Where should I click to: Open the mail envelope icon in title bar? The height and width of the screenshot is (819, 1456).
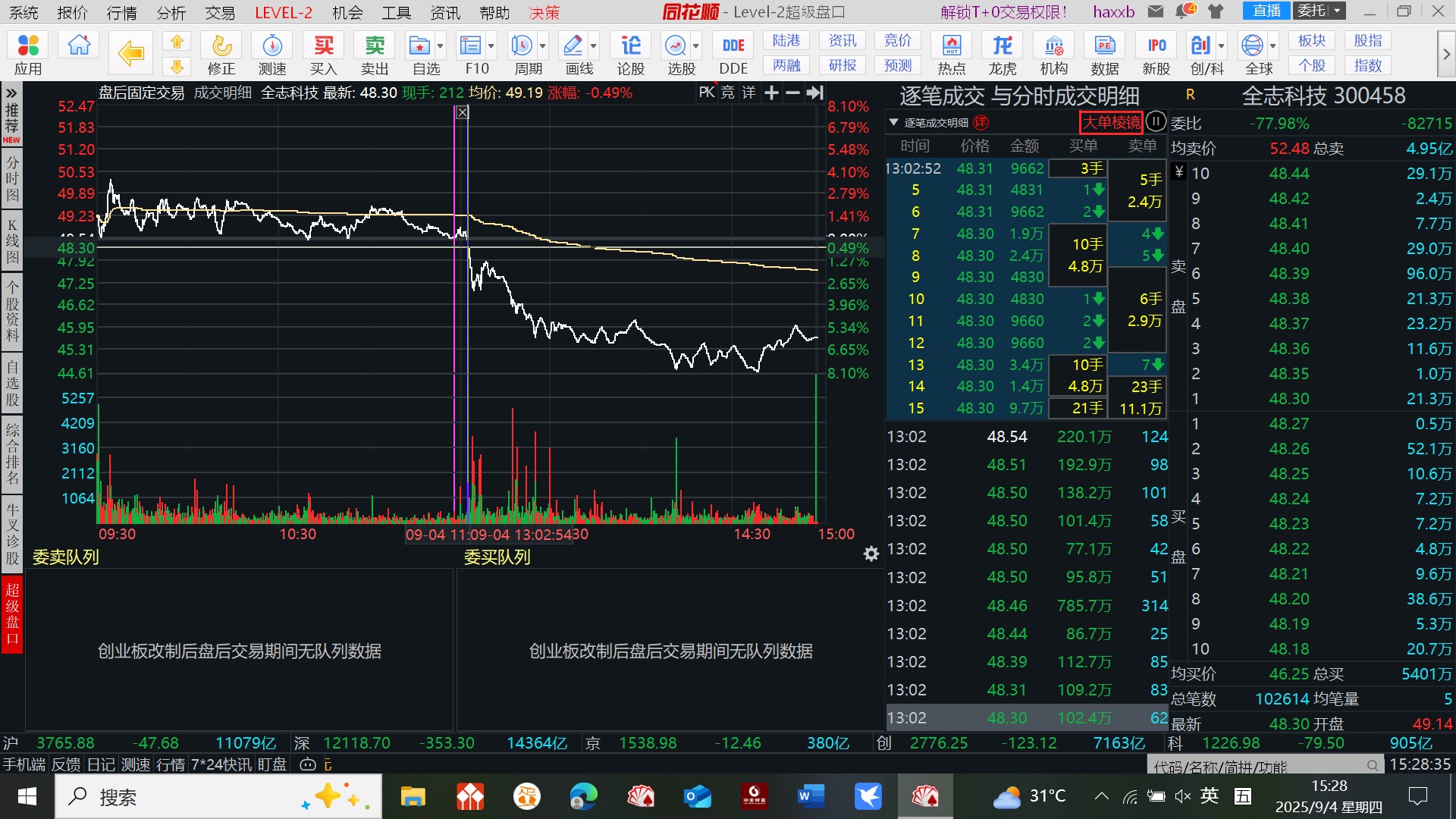coord(1156,11)
